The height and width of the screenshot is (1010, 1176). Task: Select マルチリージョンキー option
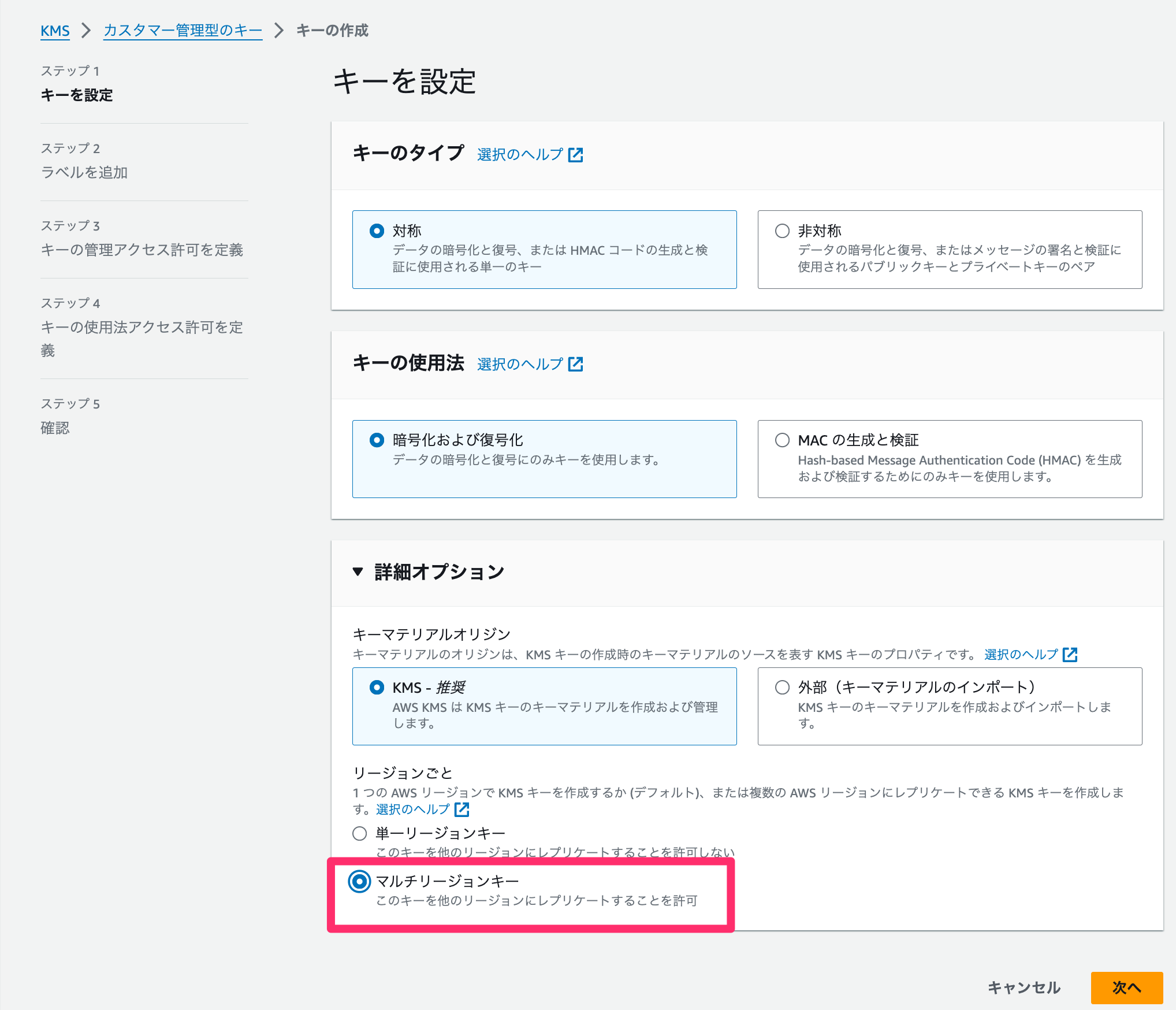point(359,881)
